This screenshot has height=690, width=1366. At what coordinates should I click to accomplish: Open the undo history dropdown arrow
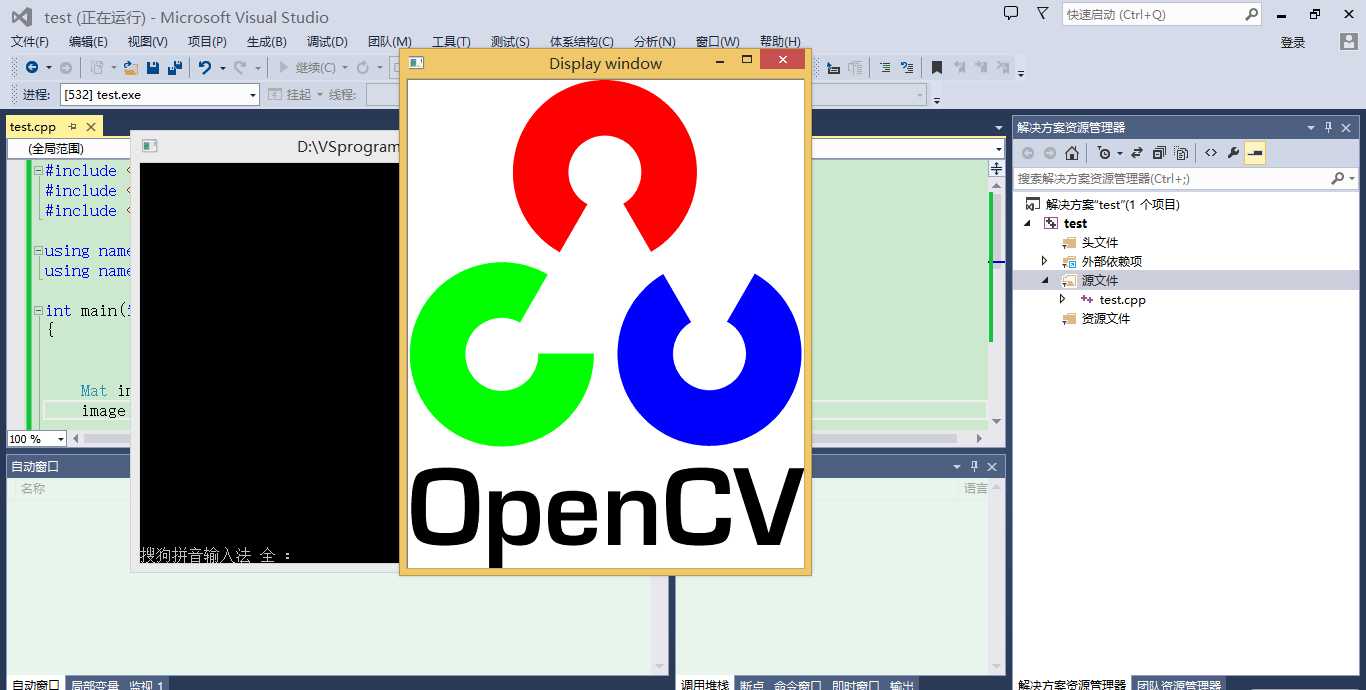click(x=222, y=67)
